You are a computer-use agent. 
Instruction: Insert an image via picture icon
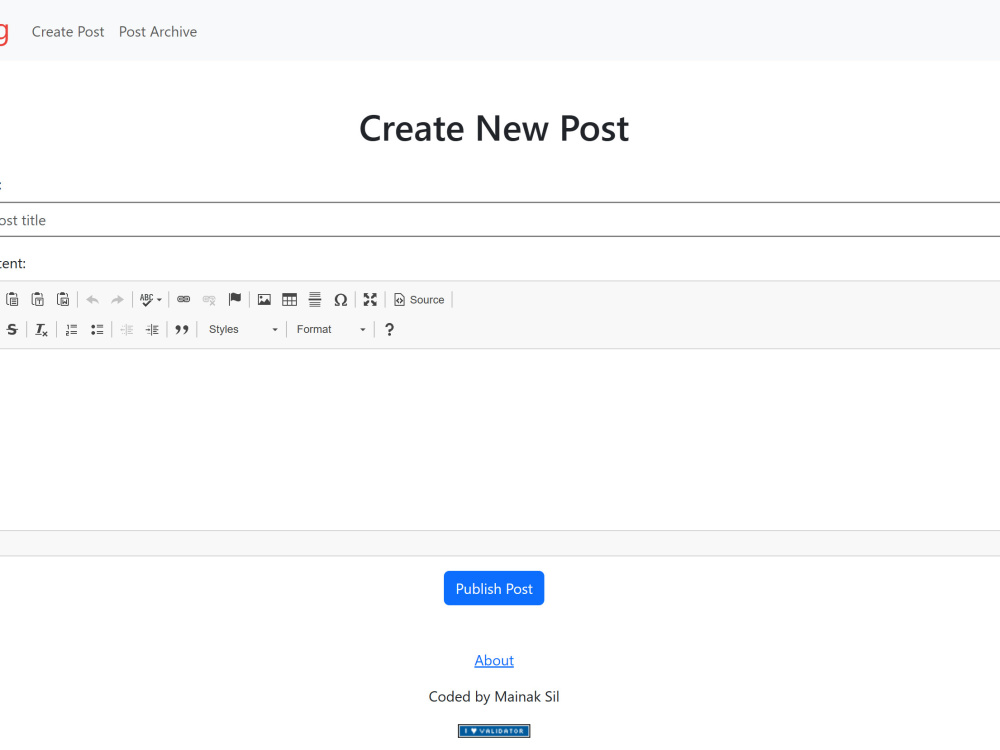click(x=264, y=299)
